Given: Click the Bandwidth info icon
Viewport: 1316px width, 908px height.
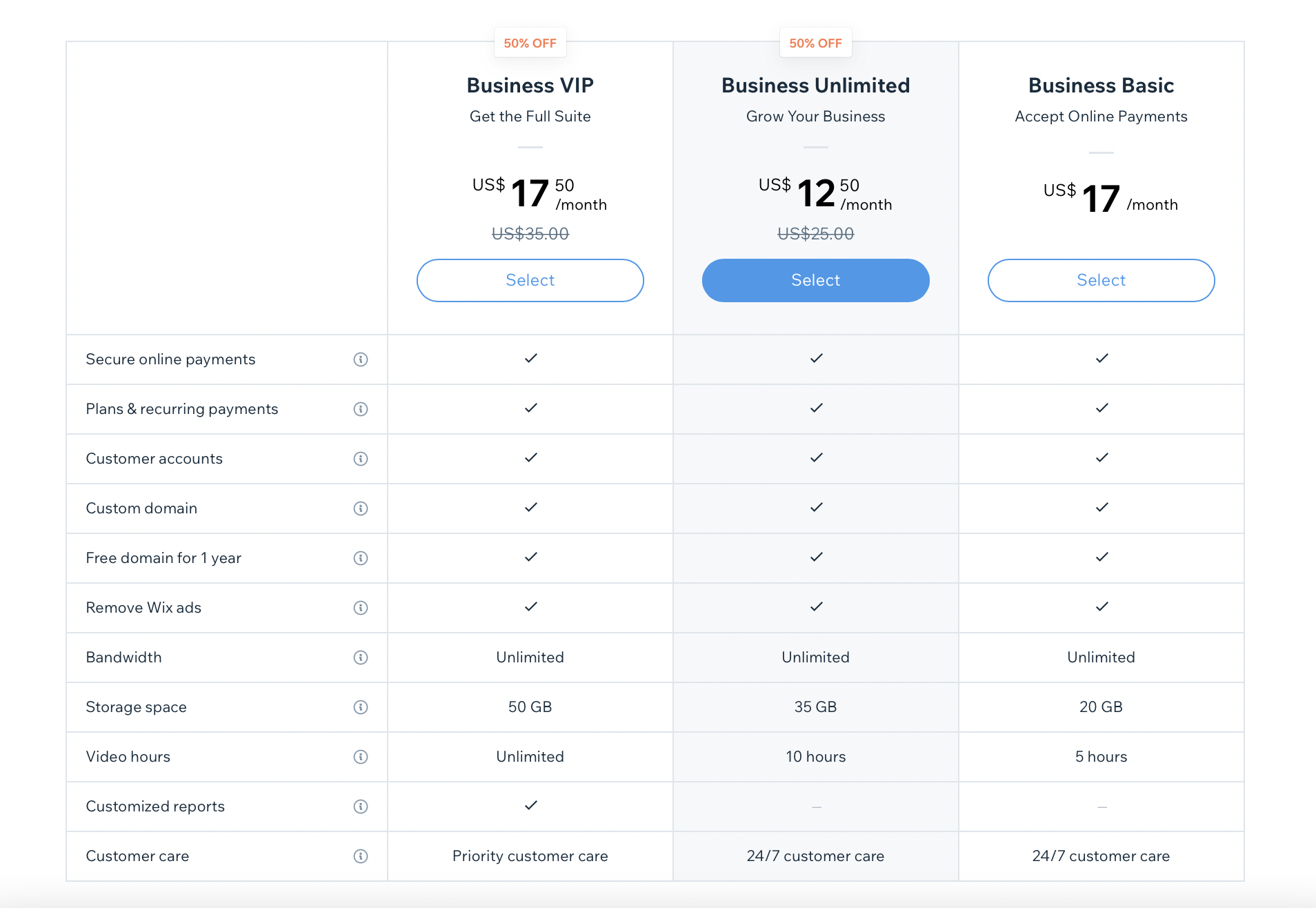Looking at the screenshot, I should tap(361, 658).
